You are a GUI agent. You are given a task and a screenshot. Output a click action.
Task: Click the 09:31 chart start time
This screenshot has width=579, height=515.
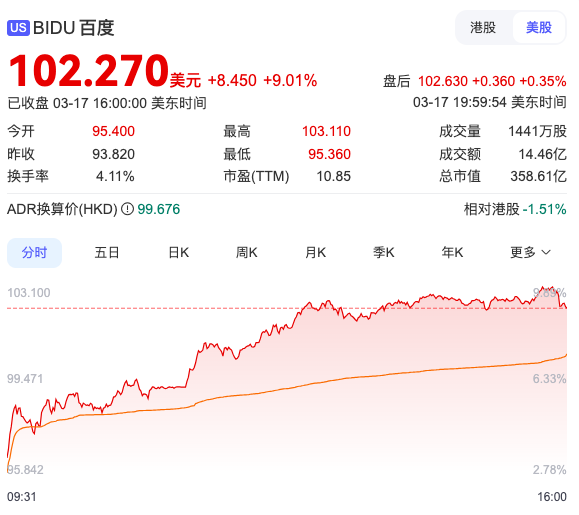tap(22, 497)
